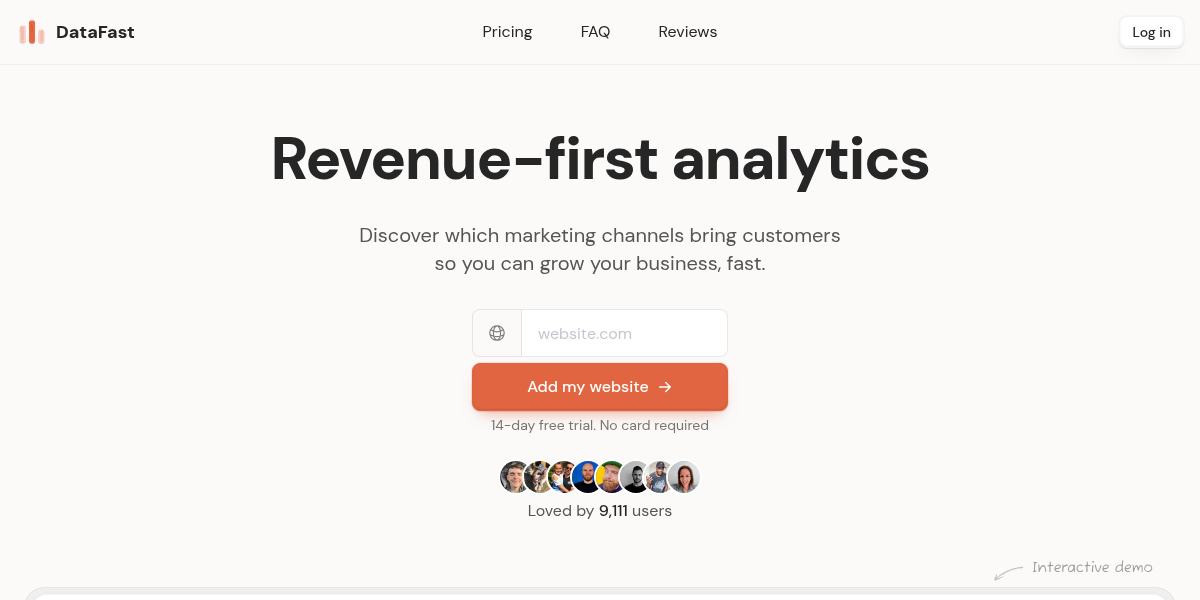Click the bolded 9,111 users count
The width and height of the screenshot is (1200, 600).
(x=613, y=510)
